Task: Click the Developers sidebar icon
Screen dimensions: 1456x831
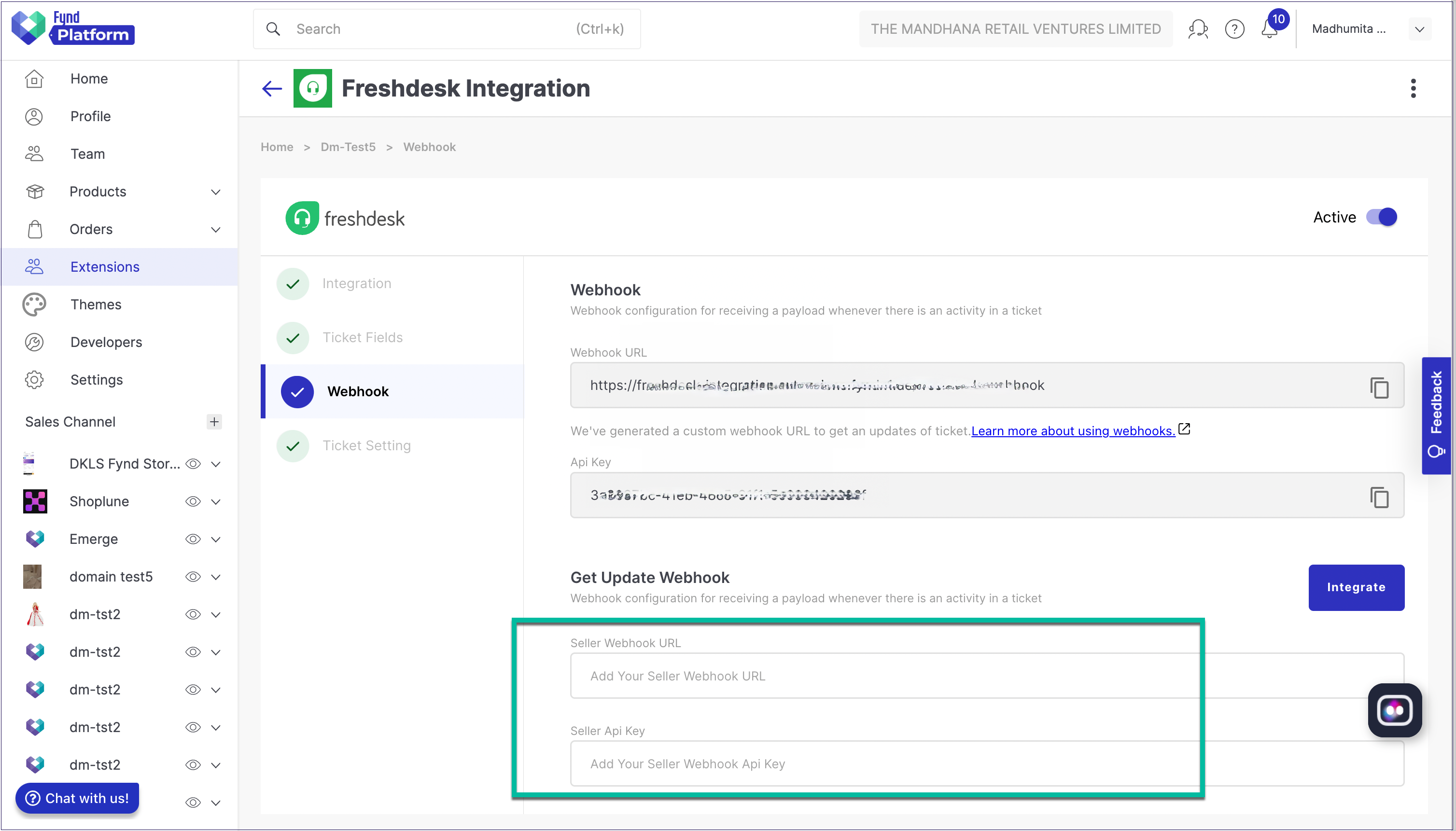Action: coord(34,342)
